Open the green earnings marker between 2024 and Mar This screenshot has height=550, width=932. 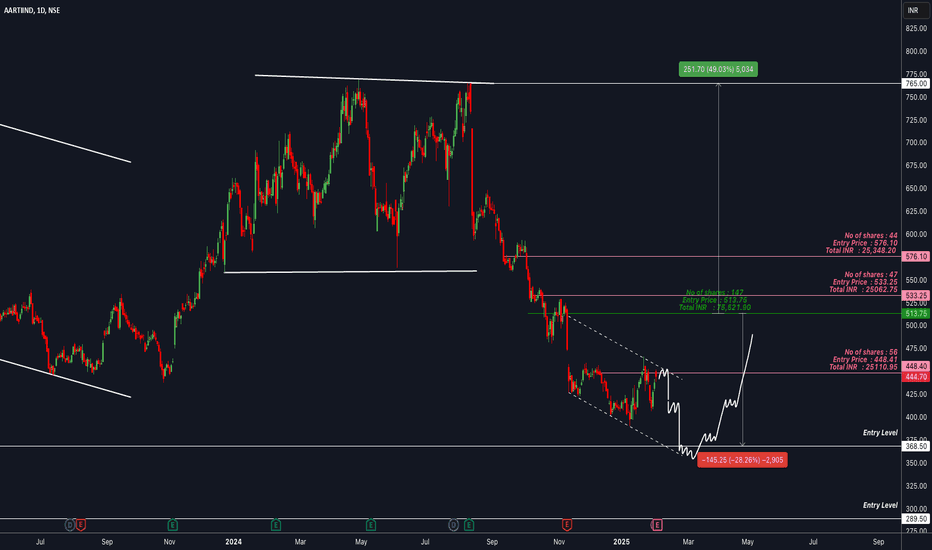pos(276,525)
